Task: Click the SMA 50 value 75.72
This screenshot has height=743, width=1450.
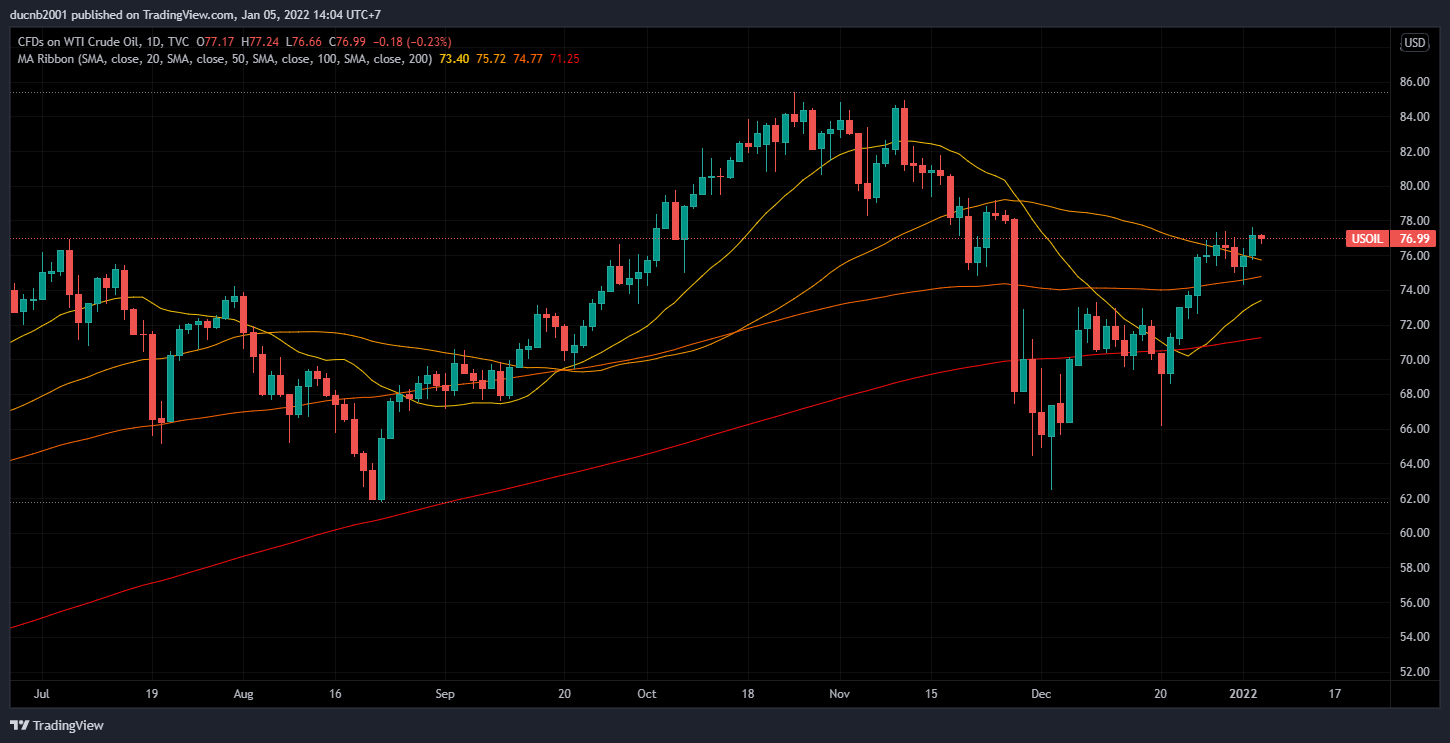Action: pos(491,59)
